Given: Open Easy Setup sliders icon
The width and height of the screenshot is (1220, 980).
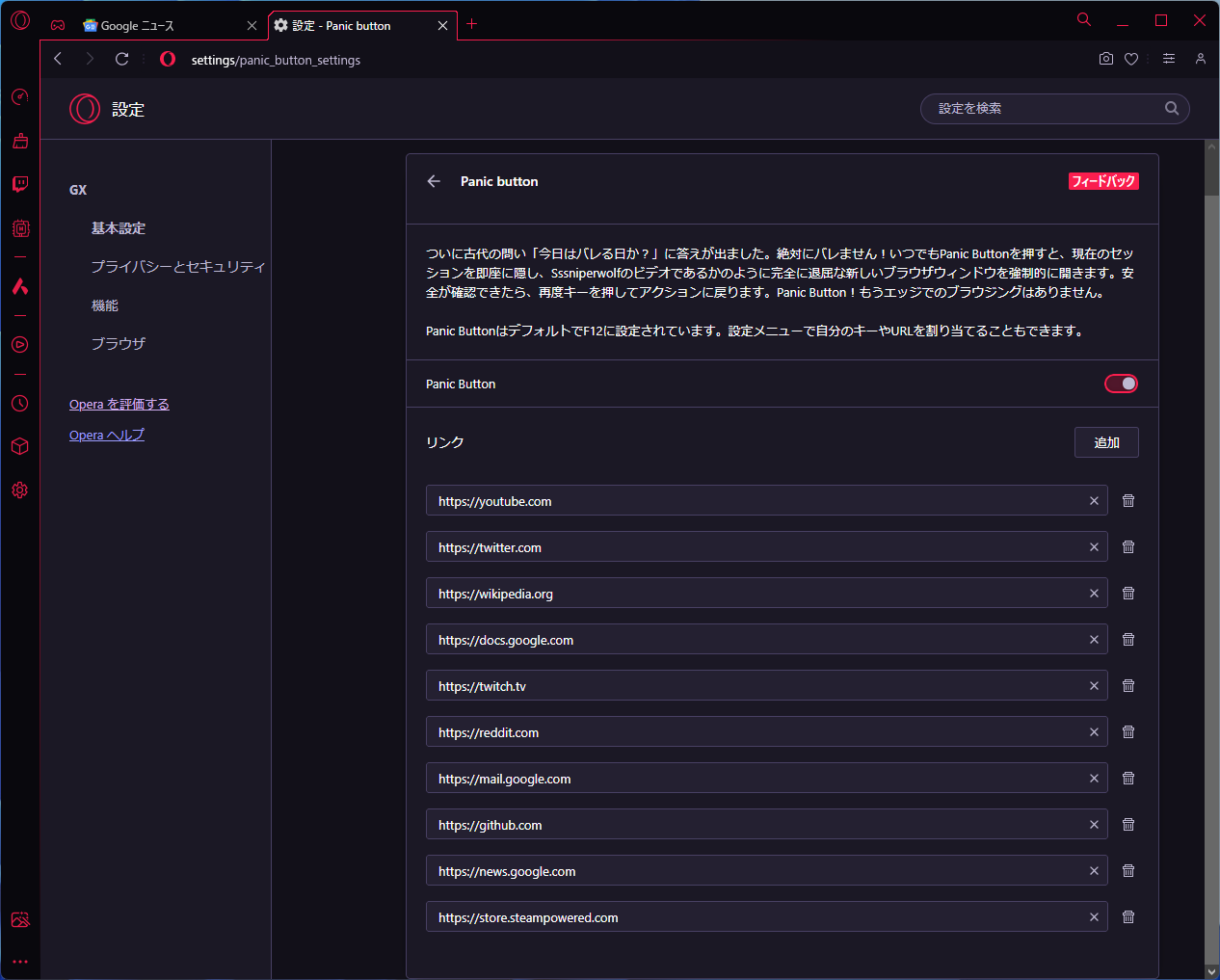Looking at the screenshot, I should pyautogui.click(x=1169, y=59).
